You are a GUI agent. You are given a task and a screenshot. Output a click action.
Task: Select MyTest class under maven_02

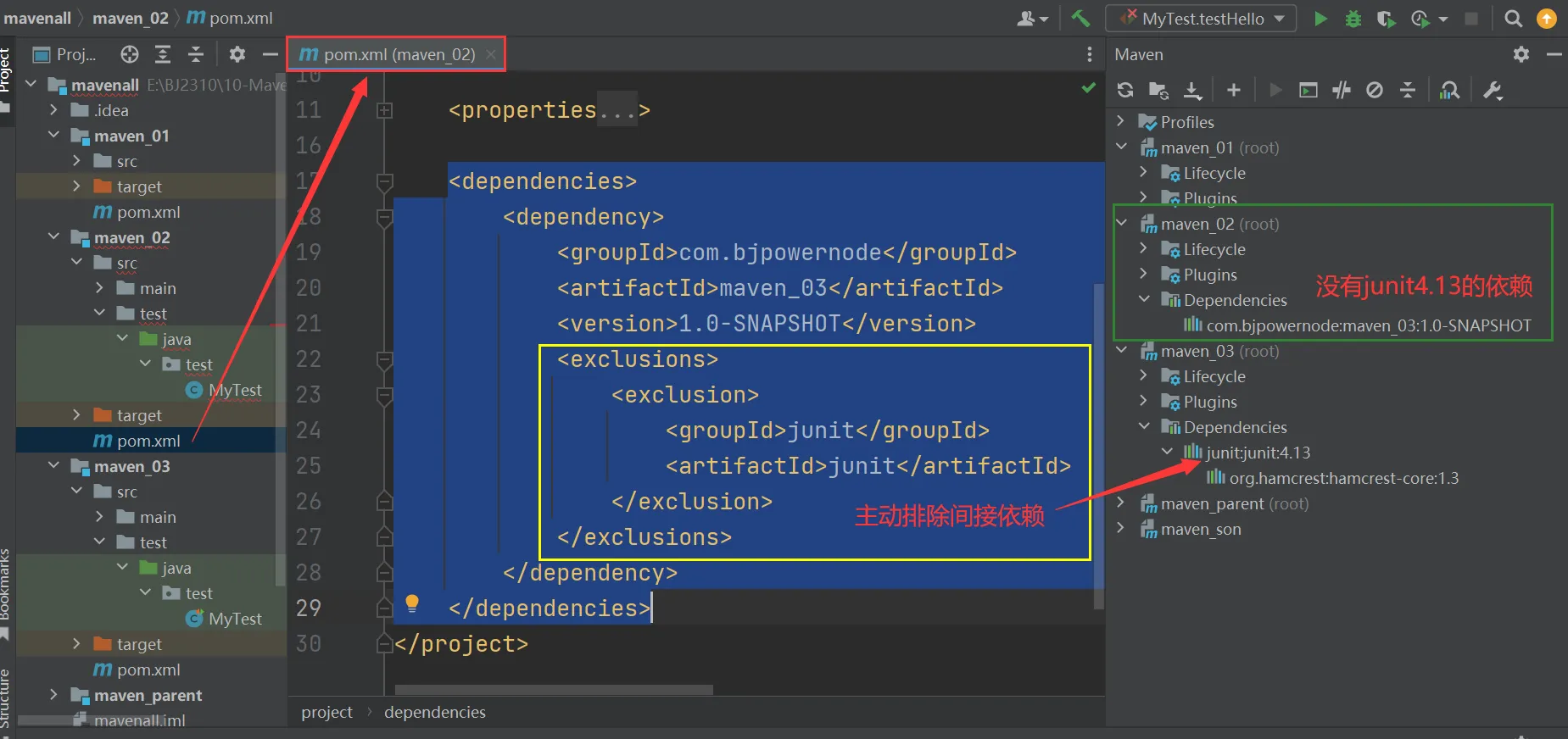click(235, 390)
